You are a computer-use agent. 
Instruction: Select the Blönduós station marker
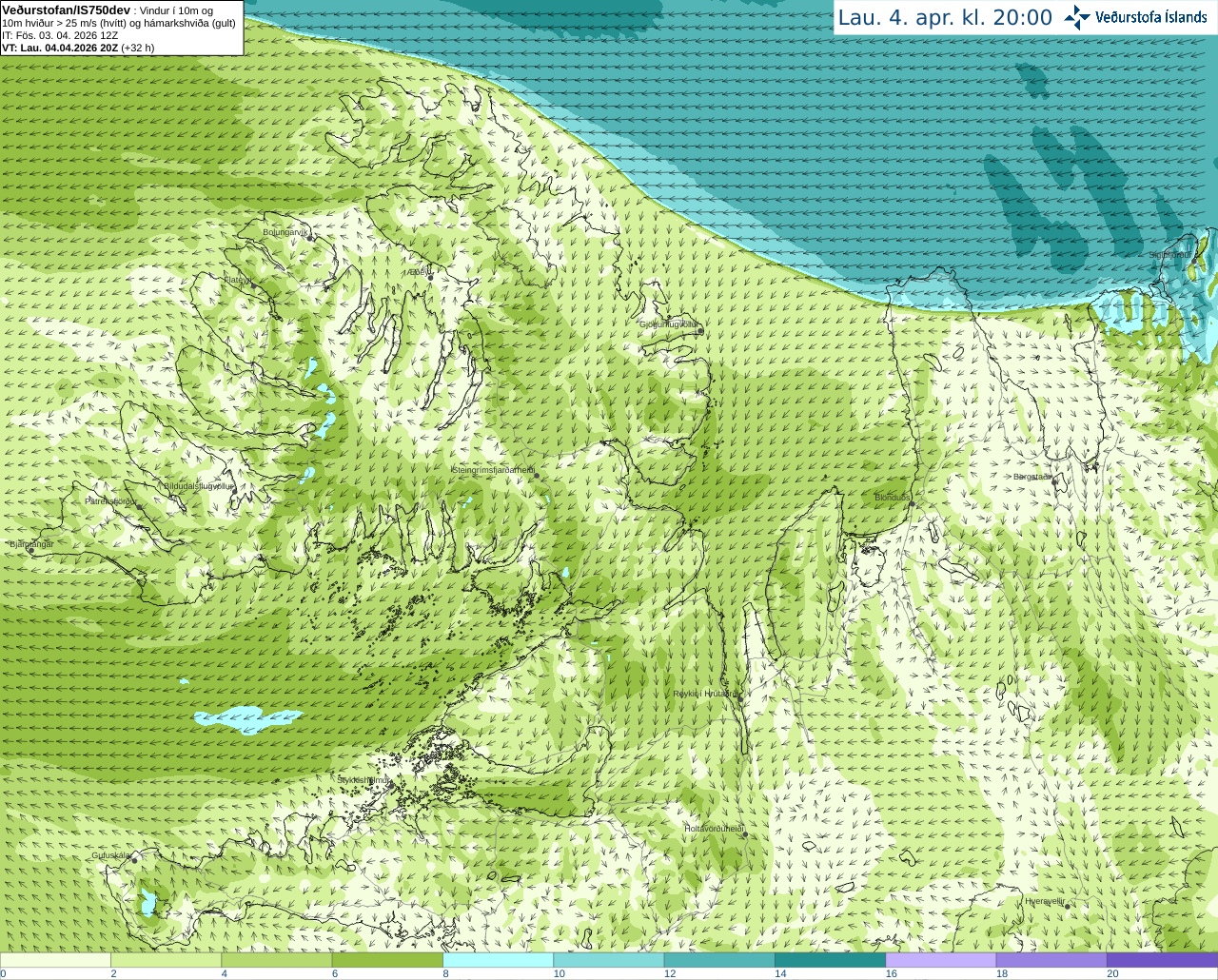(x=912, y=502)
